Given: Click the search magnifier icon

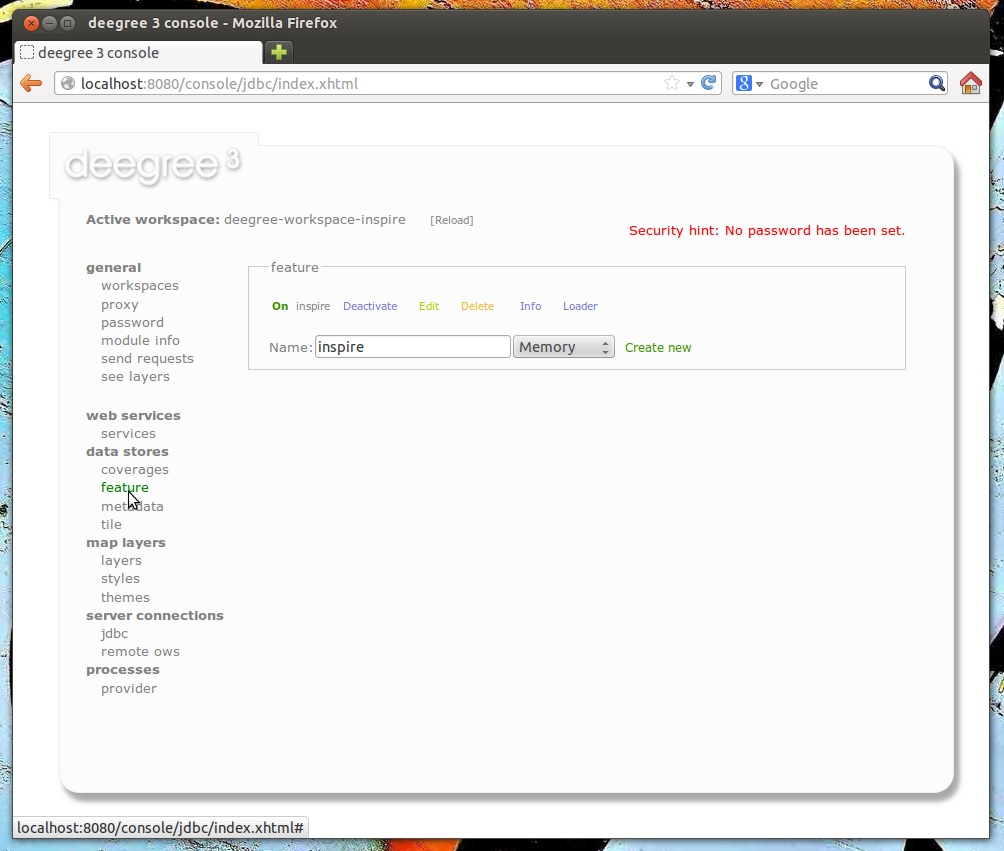Looking at the screenshot, I should [935, 83].
